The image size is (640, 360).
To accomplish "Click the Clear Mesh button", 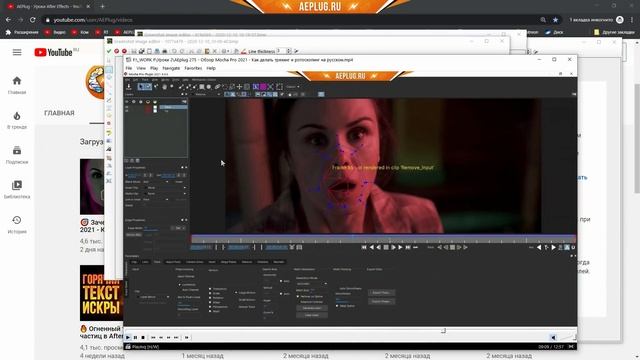I will 312,315.
